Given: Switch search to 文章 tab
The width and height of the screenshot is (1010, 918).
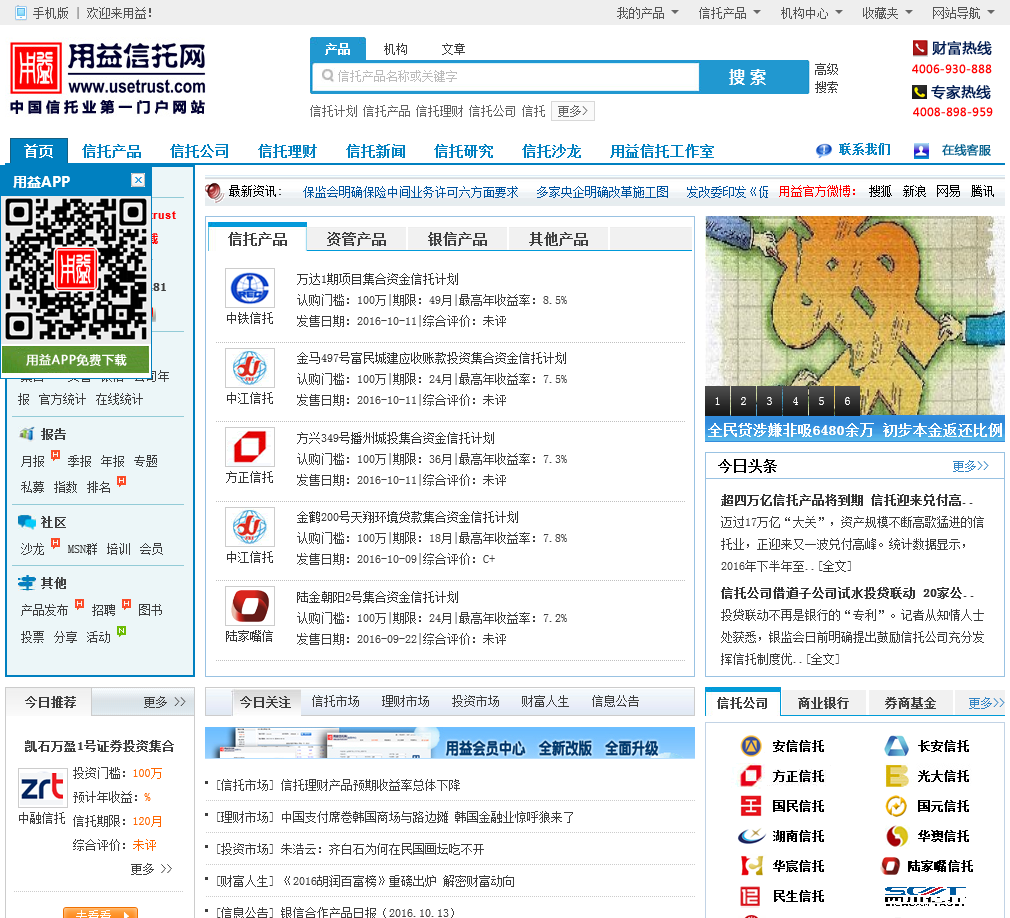Looking at the screenshot, I should (453, 50).
